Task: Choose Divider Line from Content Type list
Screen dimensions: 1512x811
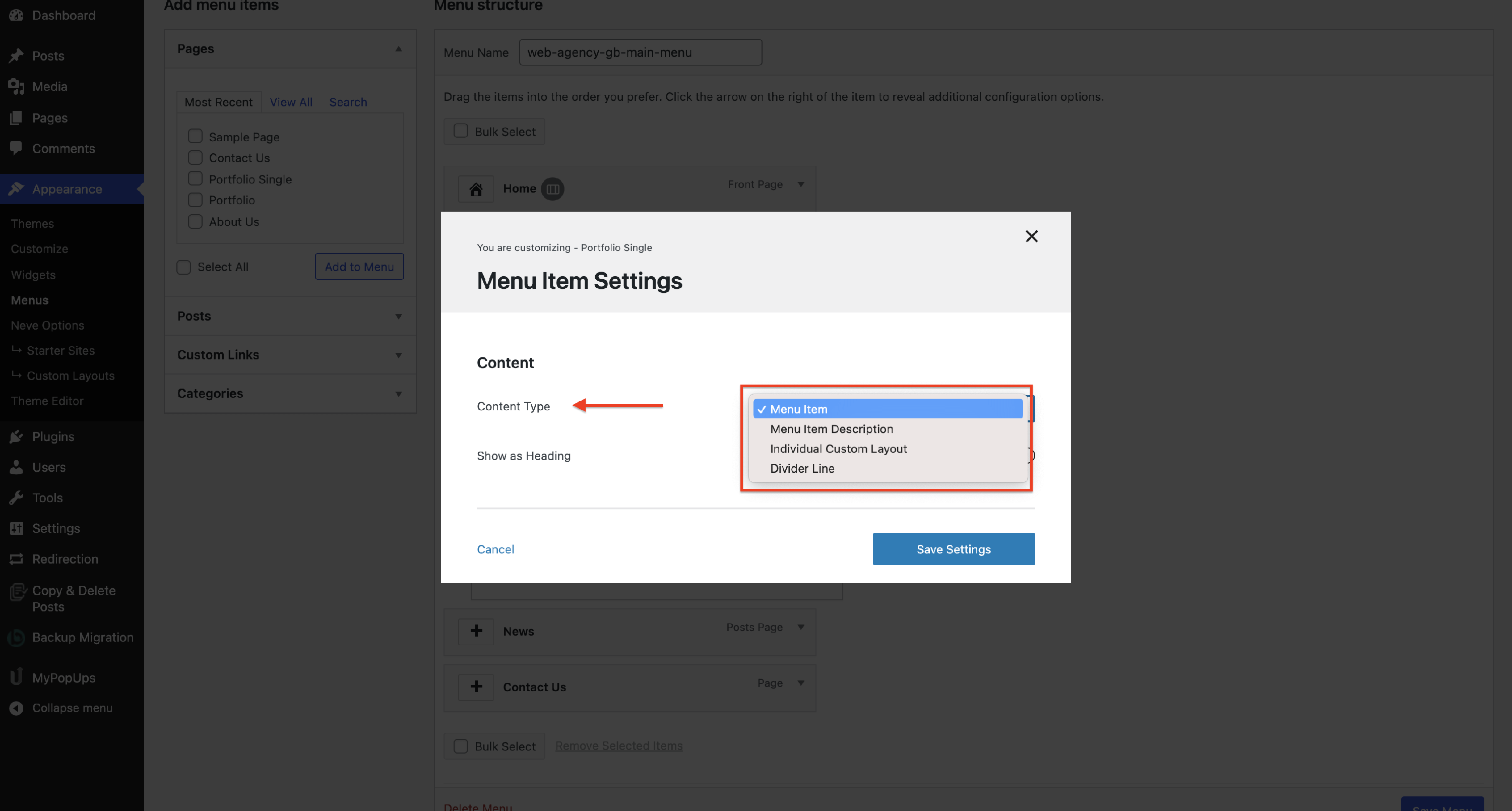Action: coord(802,468)
